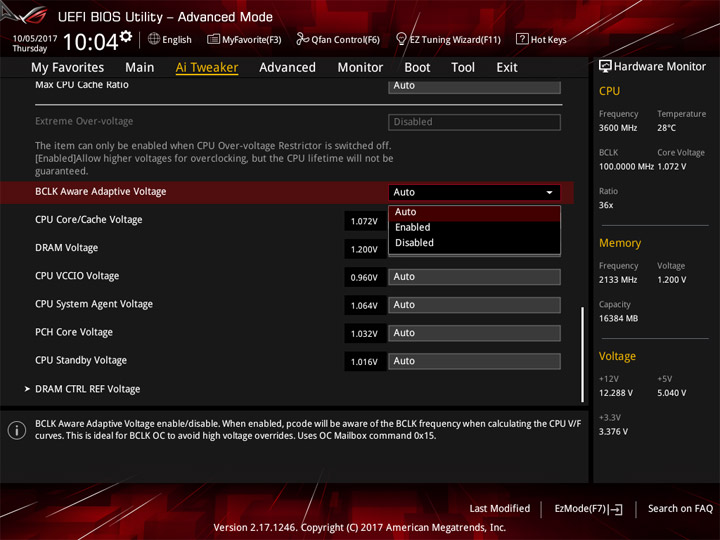Viewport: 720px width, 540px height.
Task: Switch to the Boot tab
Action: [417, 68]
